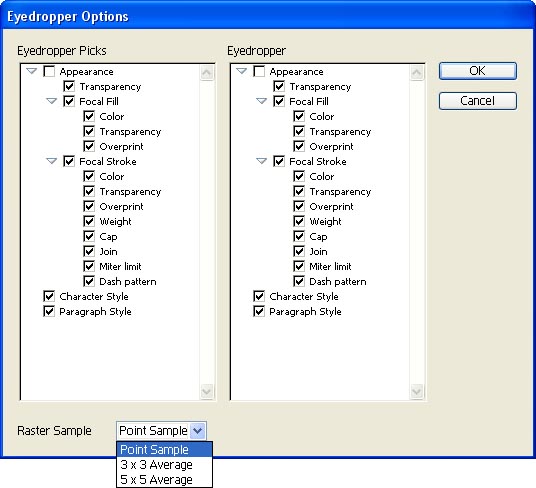
Task: Uncheck Paragraph Style in Eyedropper Picks
Action: tap(49, 311)
